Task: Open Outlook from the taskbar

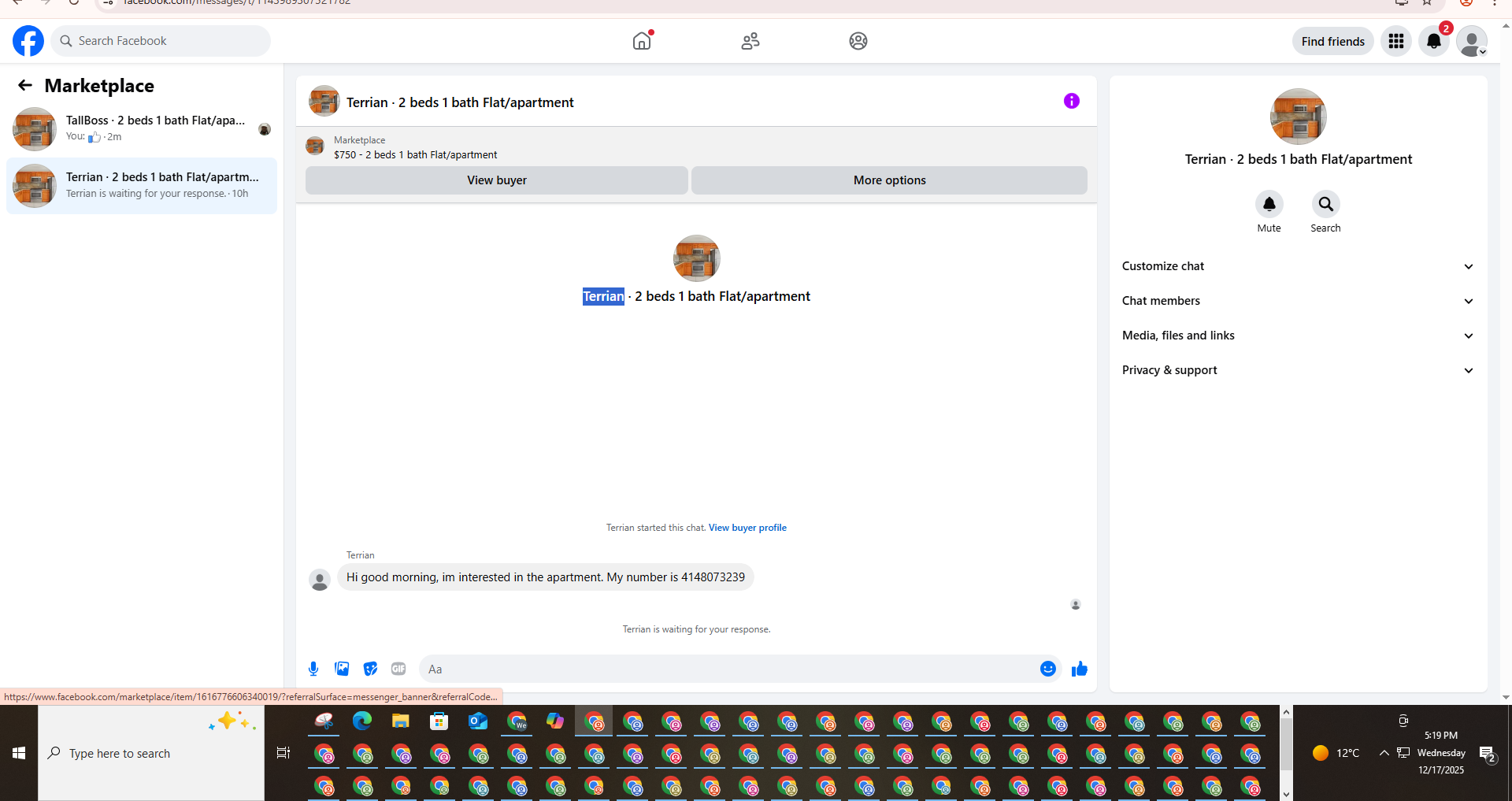Action: [478, 721]
